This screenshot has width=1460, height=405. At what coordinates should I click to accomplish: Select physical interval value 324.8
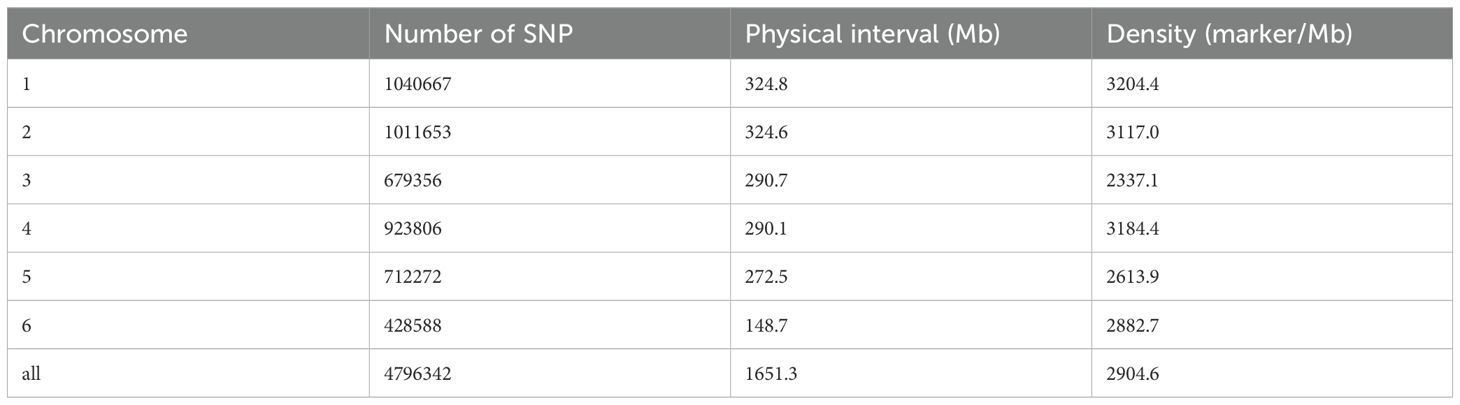click(765, 84)
